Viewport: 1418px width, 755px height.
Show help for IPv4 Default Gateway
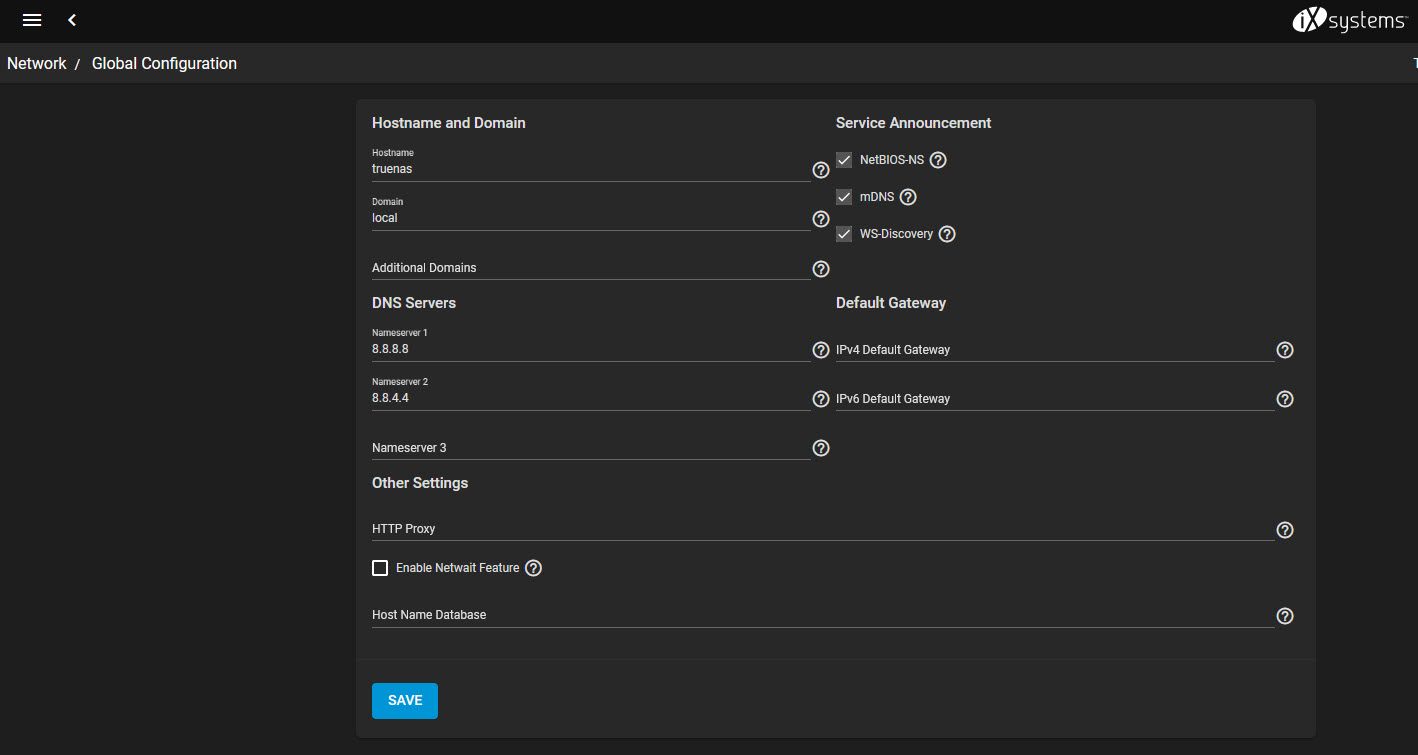(x=1285, y=350)
